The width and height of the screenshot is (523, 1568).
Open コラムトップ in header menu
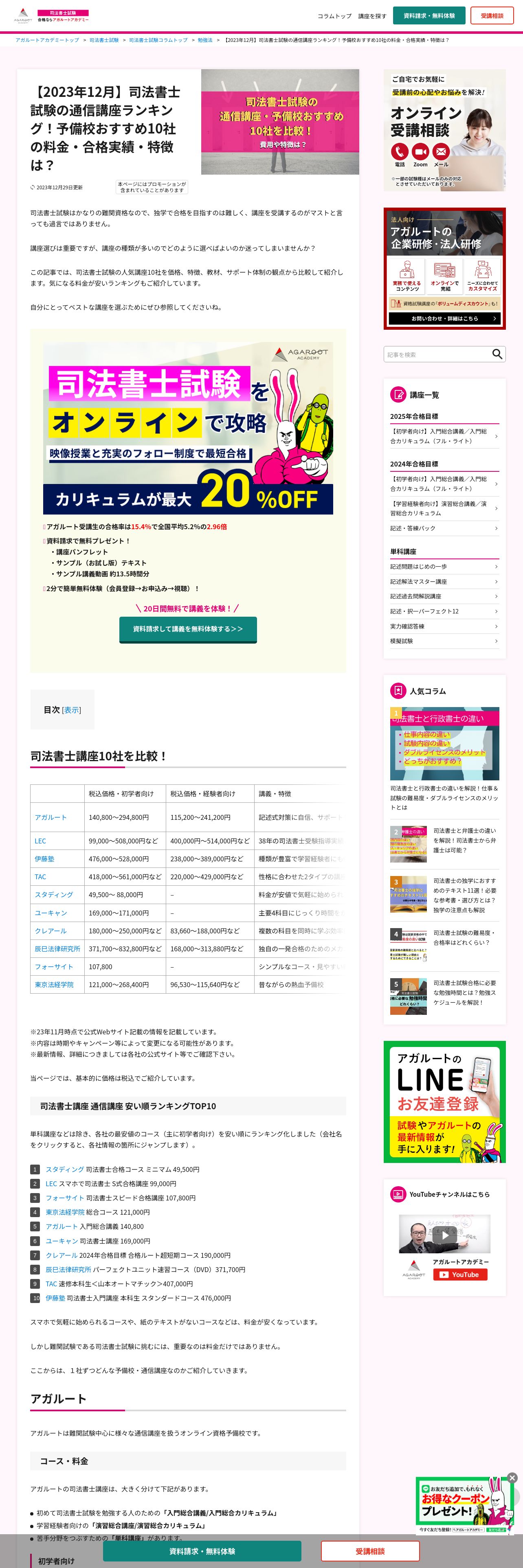(x=334, y=16)
